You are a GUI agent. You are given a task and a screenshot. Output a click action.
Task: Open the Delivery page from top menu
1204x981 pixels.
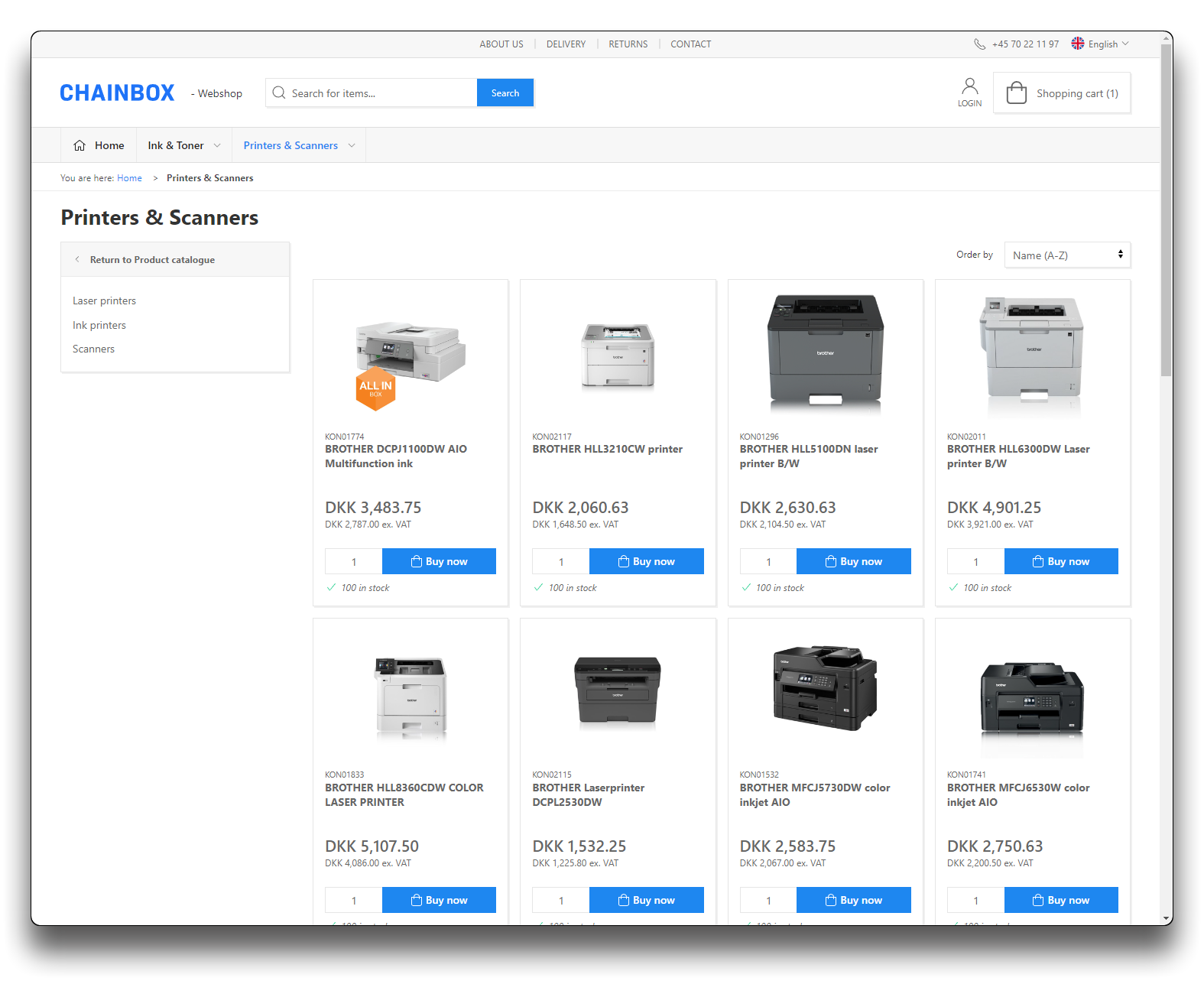[x=566, y=44]
